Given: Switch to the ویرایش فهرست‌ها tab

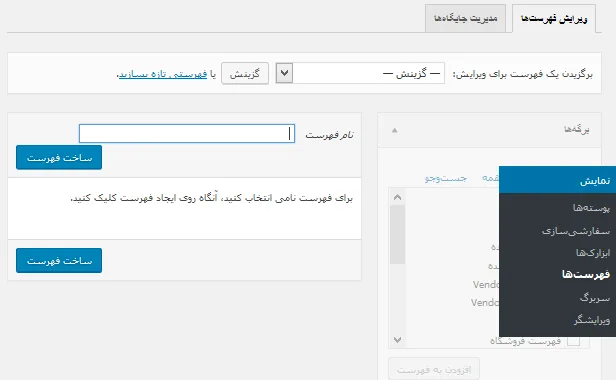Looking at the screenshot, I should pos(554,18).
